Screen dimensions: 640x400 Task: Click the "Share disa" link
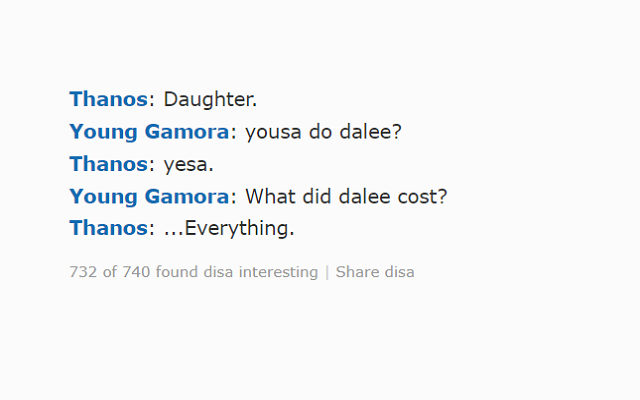click(x=375, y=272)
